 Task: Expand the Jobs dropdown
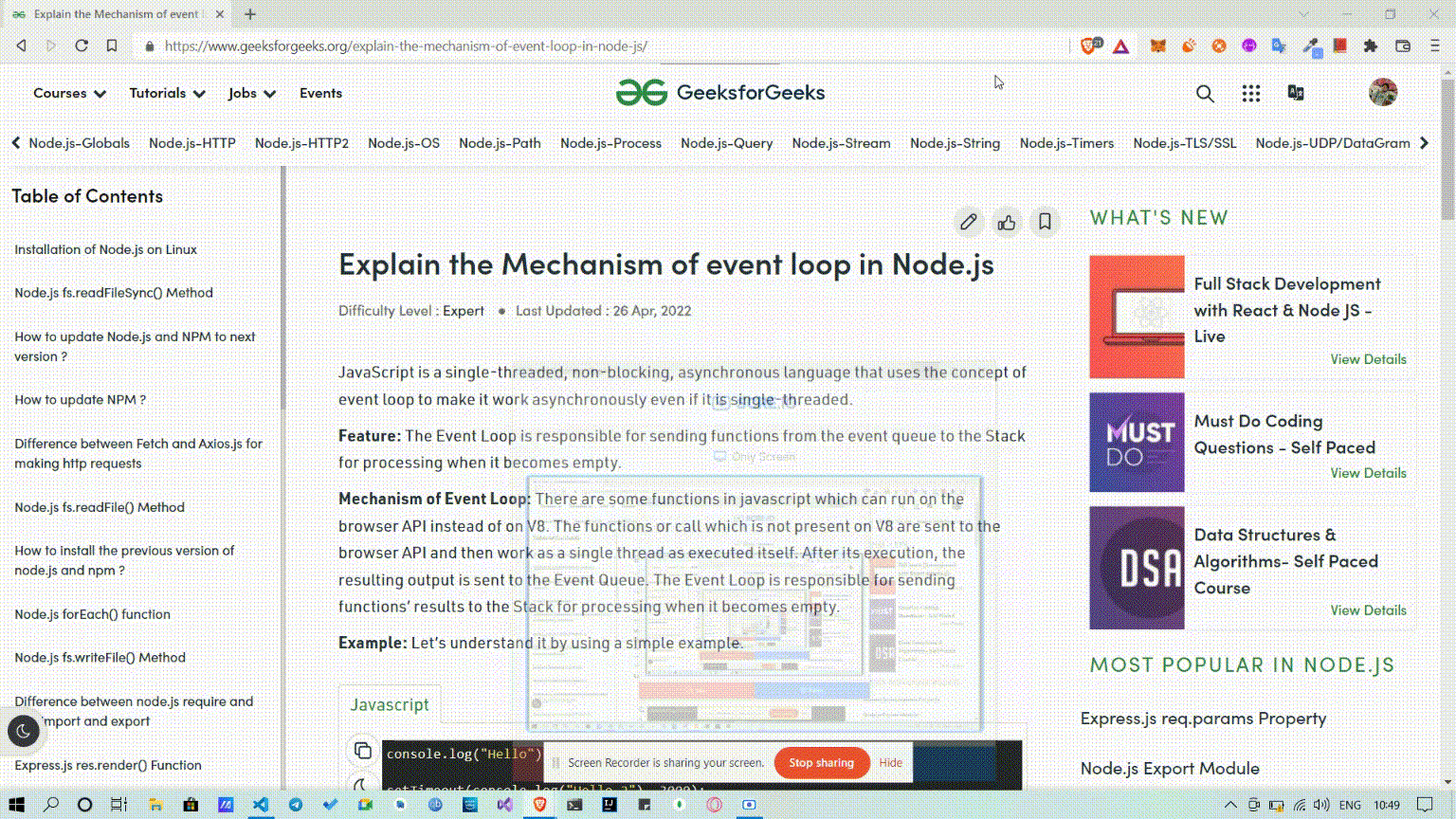click(251, 93)
